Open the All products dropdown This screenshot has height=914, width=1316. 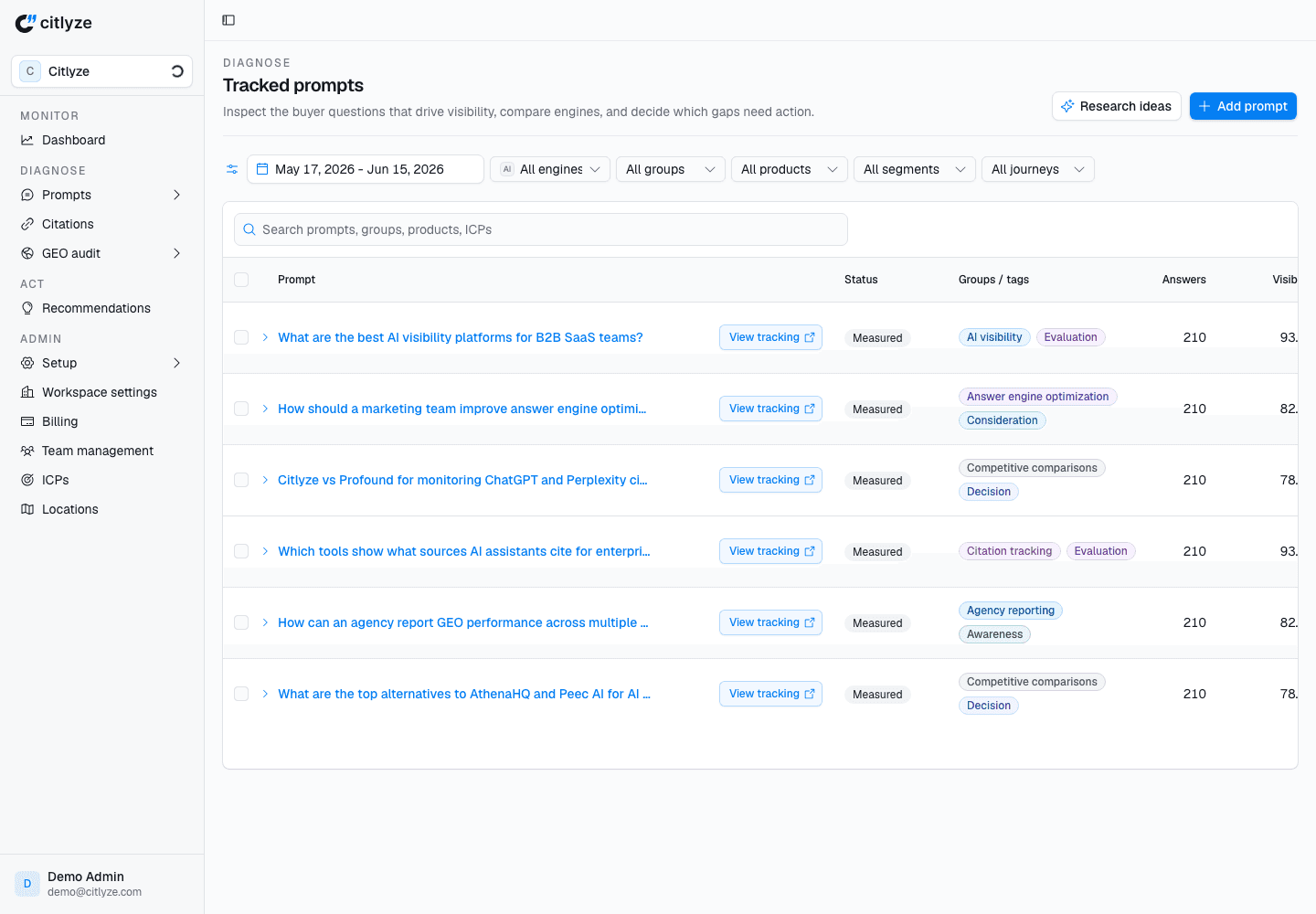790,169
